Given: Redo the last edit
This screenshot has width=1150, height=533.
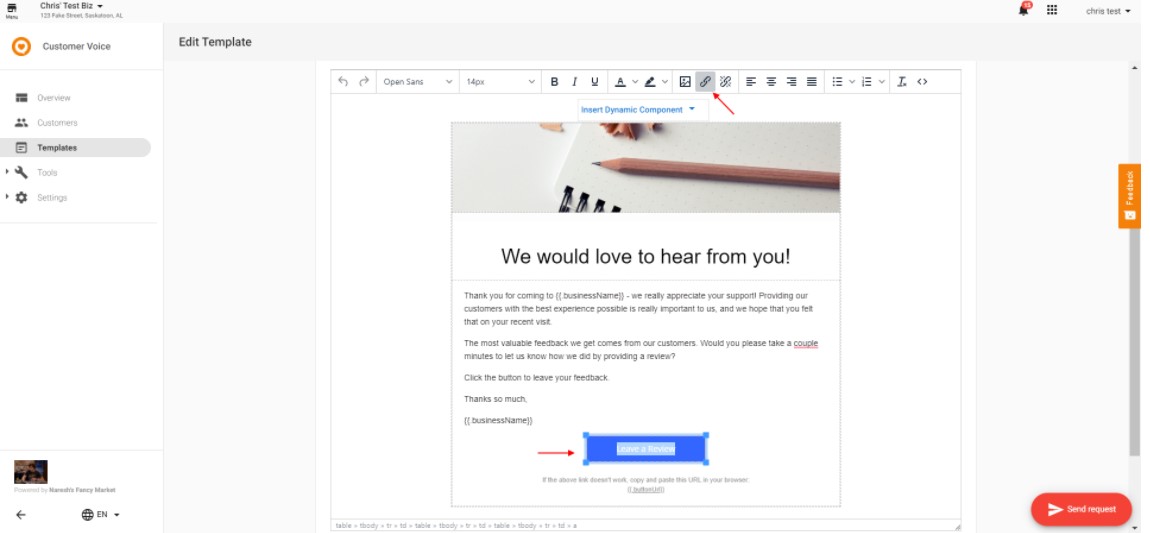Looking at the screenshot, I should tap(364, 81).
